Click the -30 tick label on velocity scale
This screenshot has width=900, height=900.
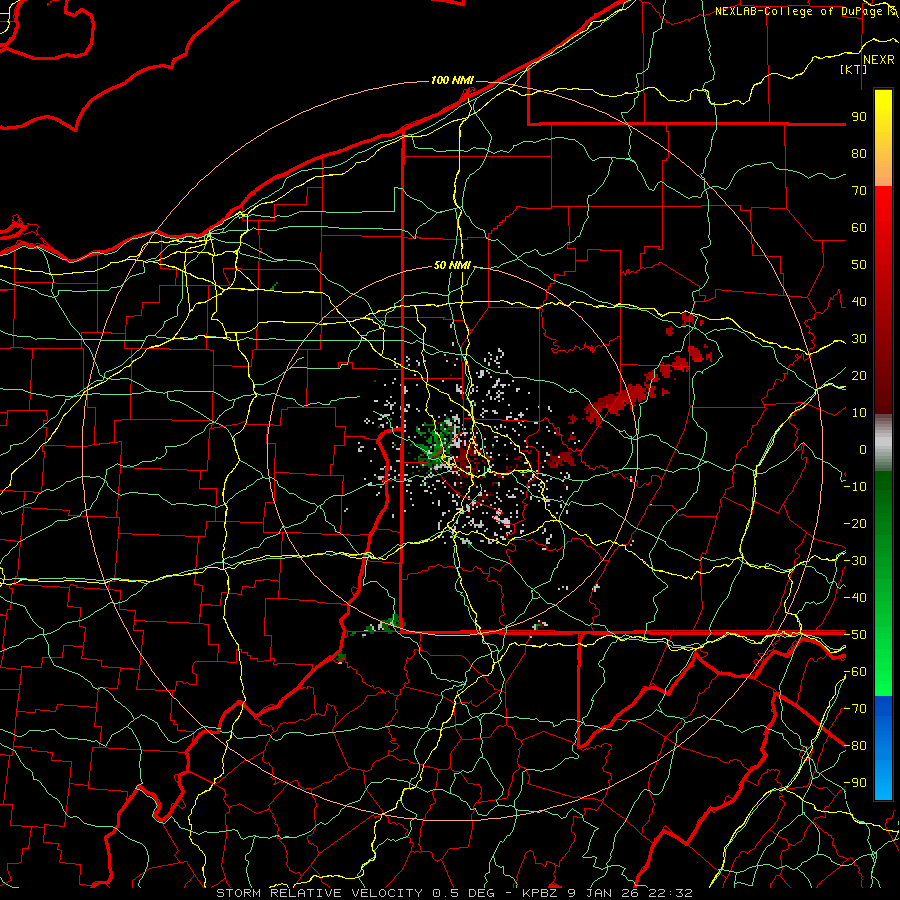pyautogui.click(x=855, y=561)
